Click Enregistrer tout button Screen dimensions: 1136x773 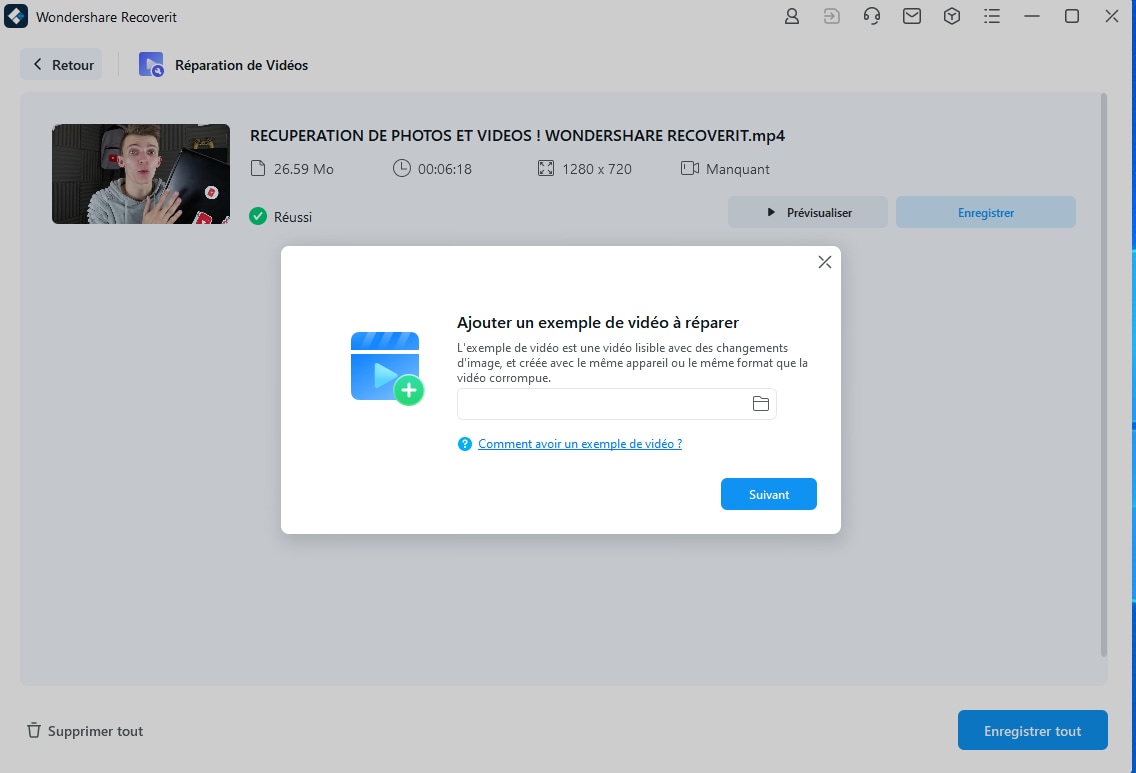tap(1032, 730)
